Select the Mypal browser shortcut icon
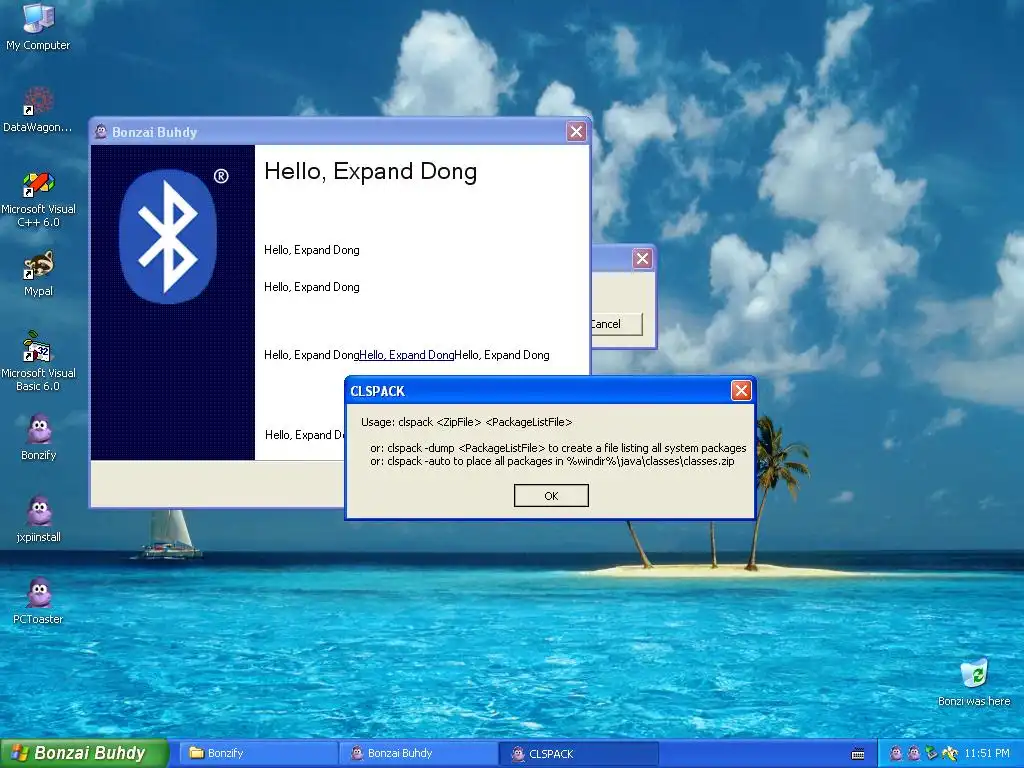Viewport: 1024px width, 768px height. (38, 274)
